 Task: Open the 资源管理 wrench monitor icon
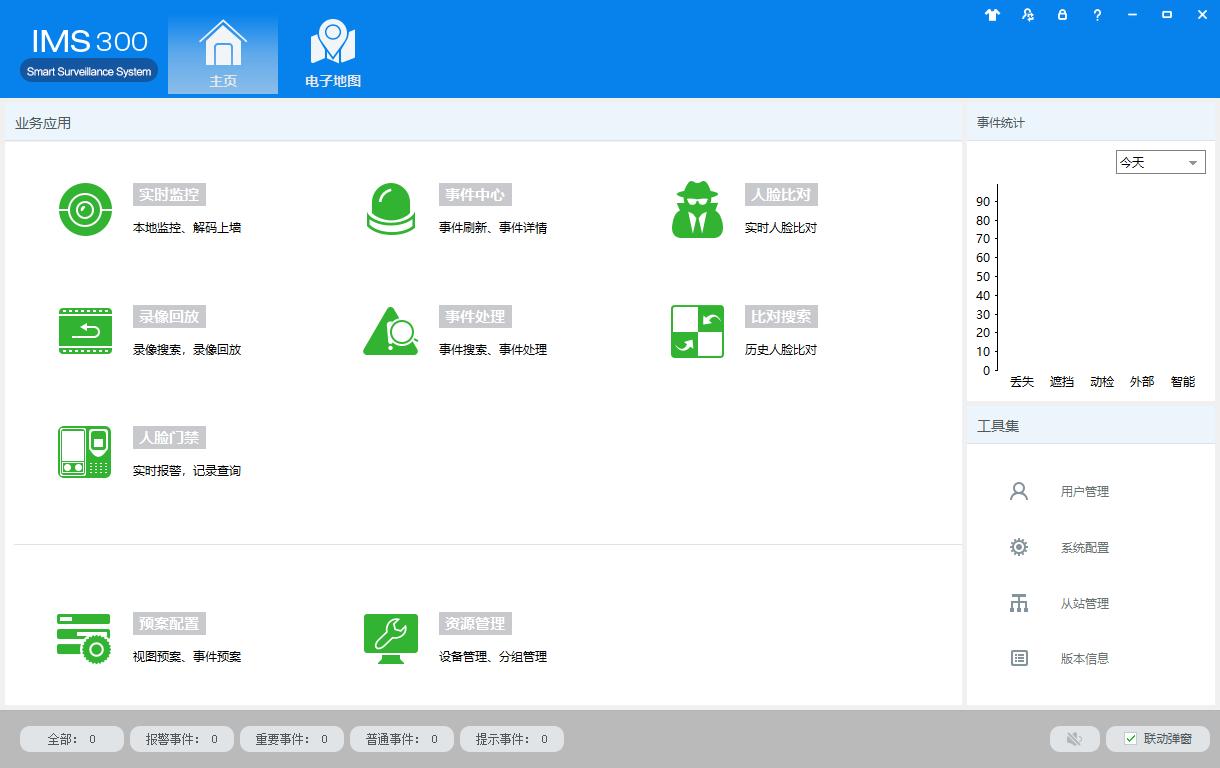[391, 638]
